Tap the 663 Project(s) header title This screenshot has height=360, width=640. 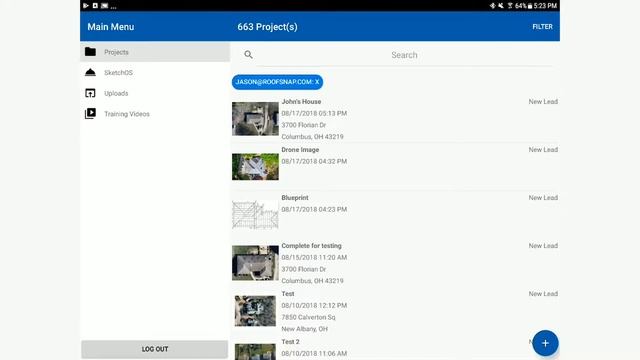[267, 27]
